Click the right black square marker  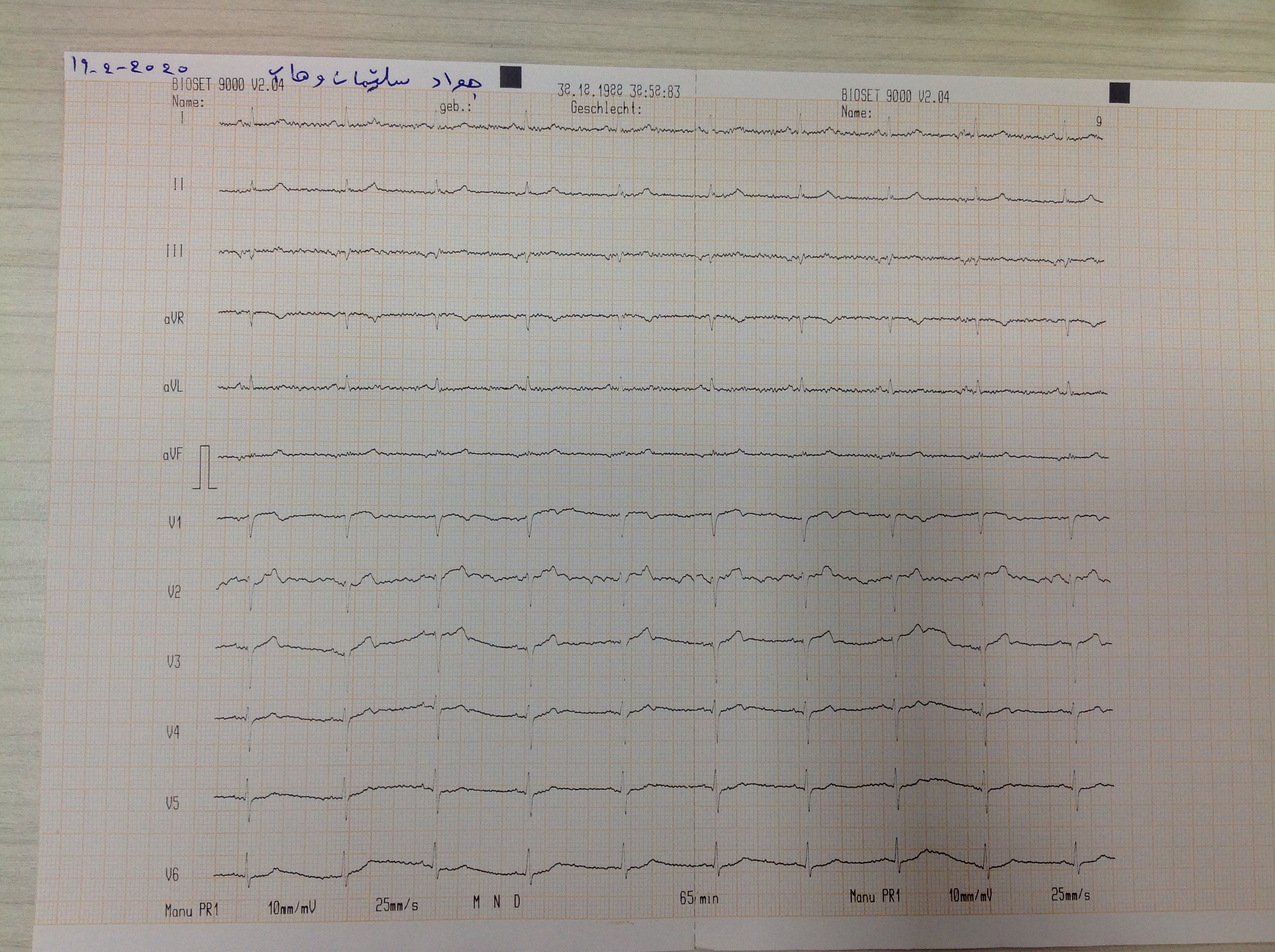point(1119,93)
